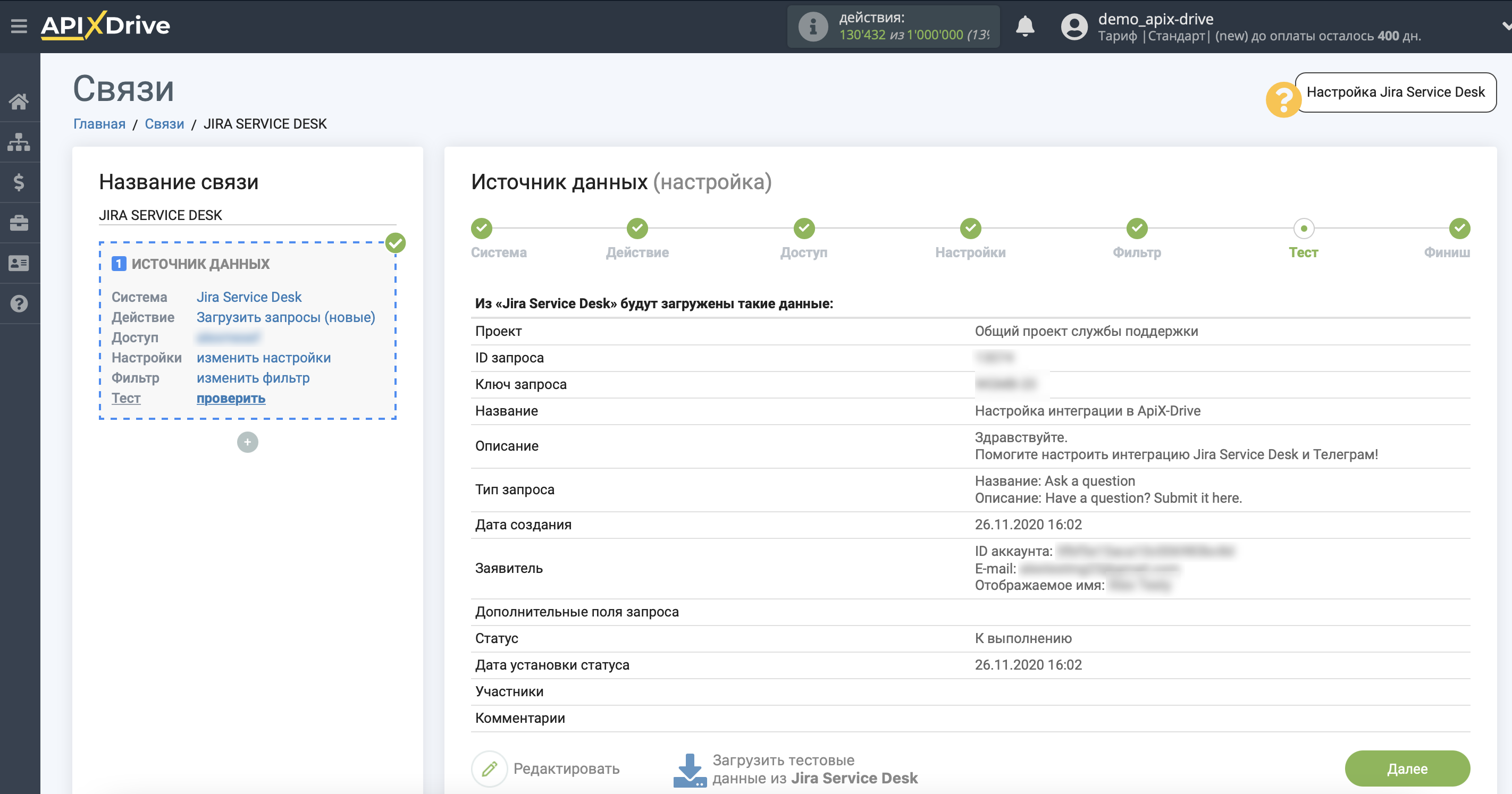Go to the Действие step
The width and height of the screenshot is (1512, 794).
coord(637,229)
